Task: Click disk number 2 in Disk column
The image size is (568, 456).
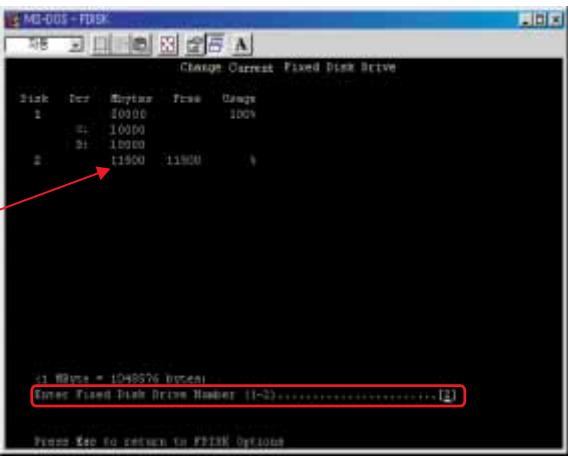Action: click(37, 160)
